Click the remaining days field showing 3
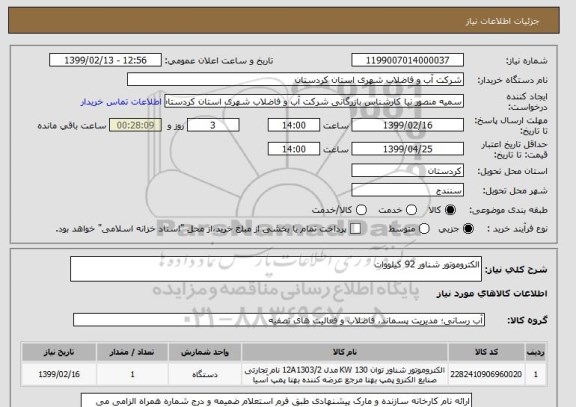The width and height of the screenshot is (576, 407). [x=213, y=125]
